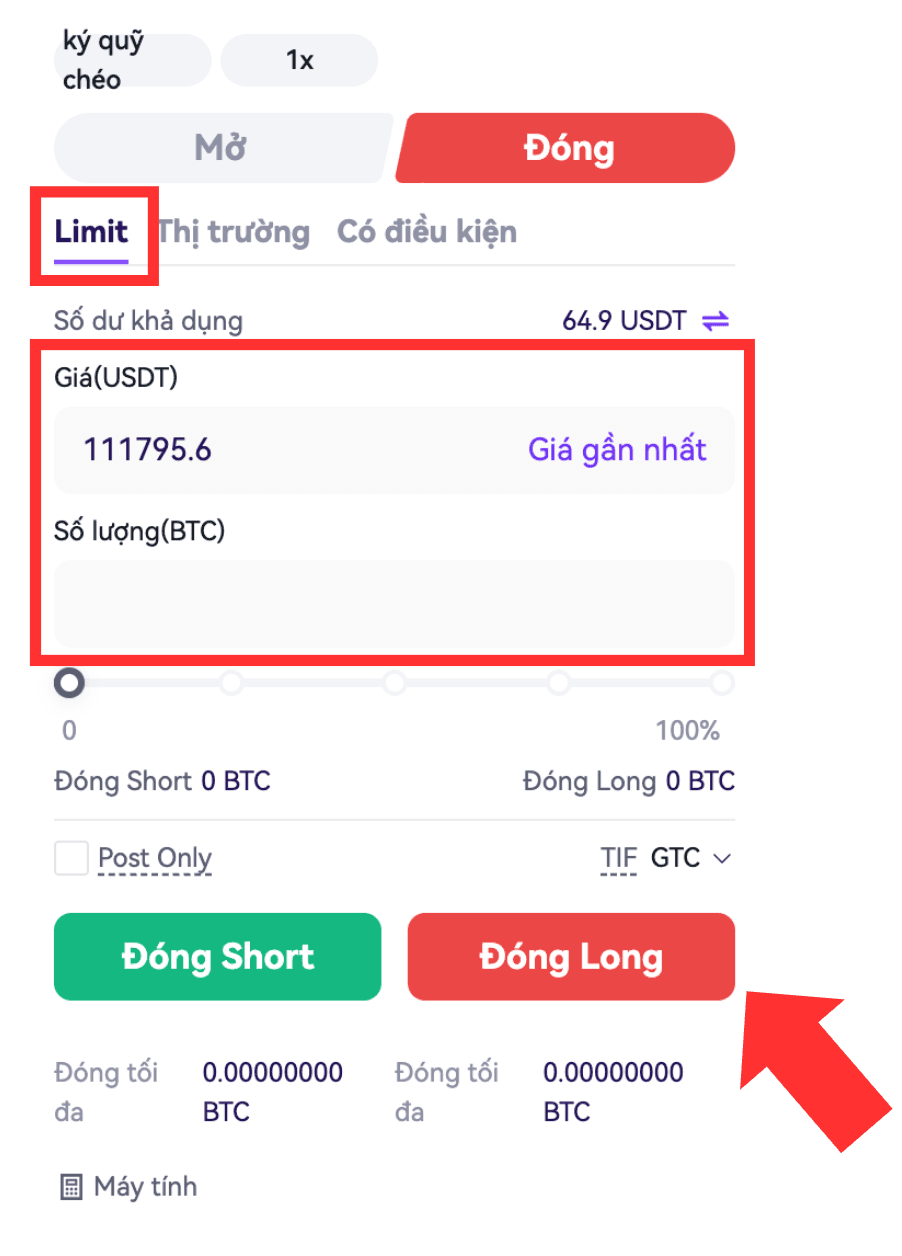Click the Giá gần nhất link
This screenshot has height=1256, width=902.
[x=617, y=450]
